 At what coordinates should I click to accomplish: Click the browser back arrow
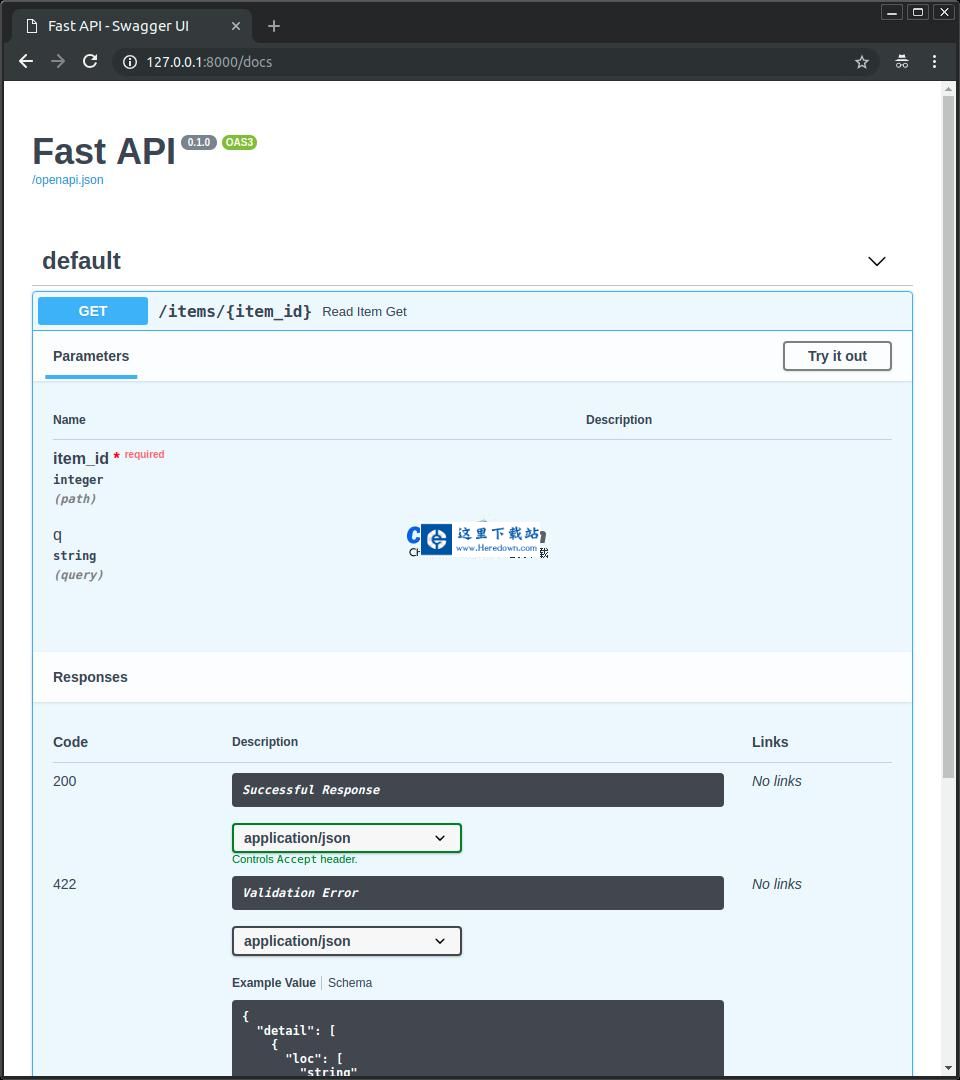click(x=25, y=61)
